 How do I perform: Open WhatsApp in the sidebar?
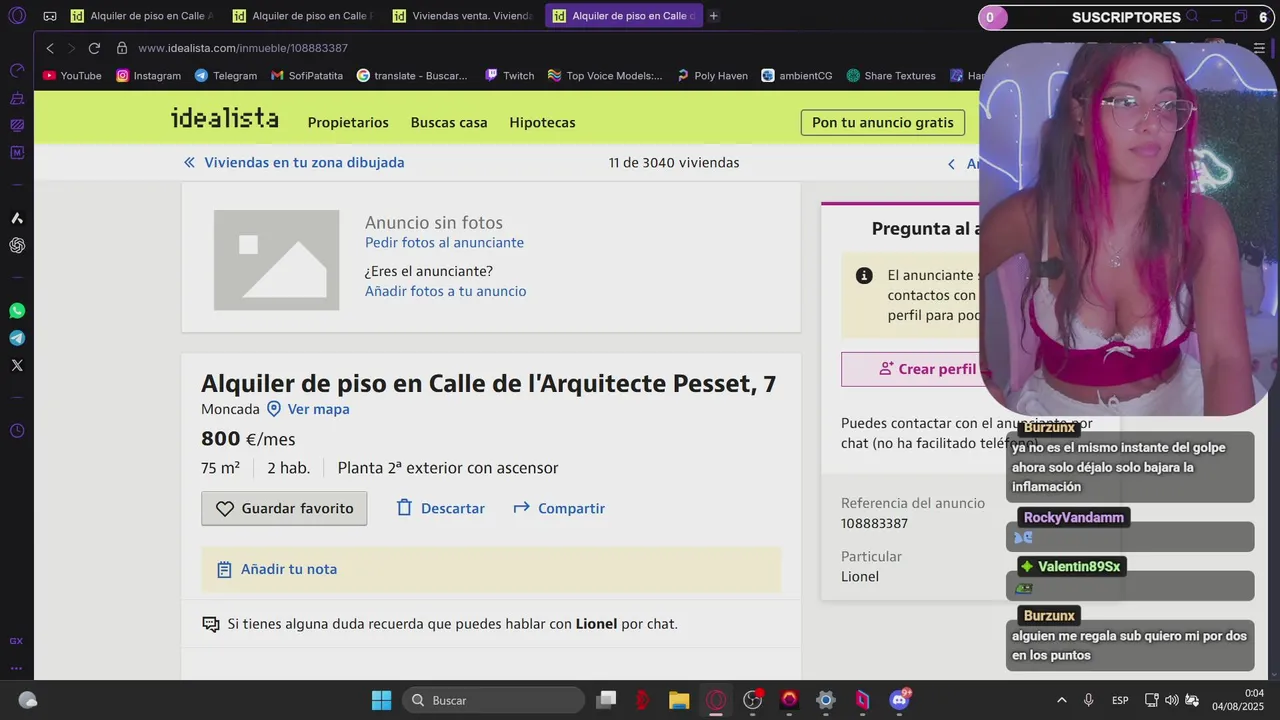[17, 311]
